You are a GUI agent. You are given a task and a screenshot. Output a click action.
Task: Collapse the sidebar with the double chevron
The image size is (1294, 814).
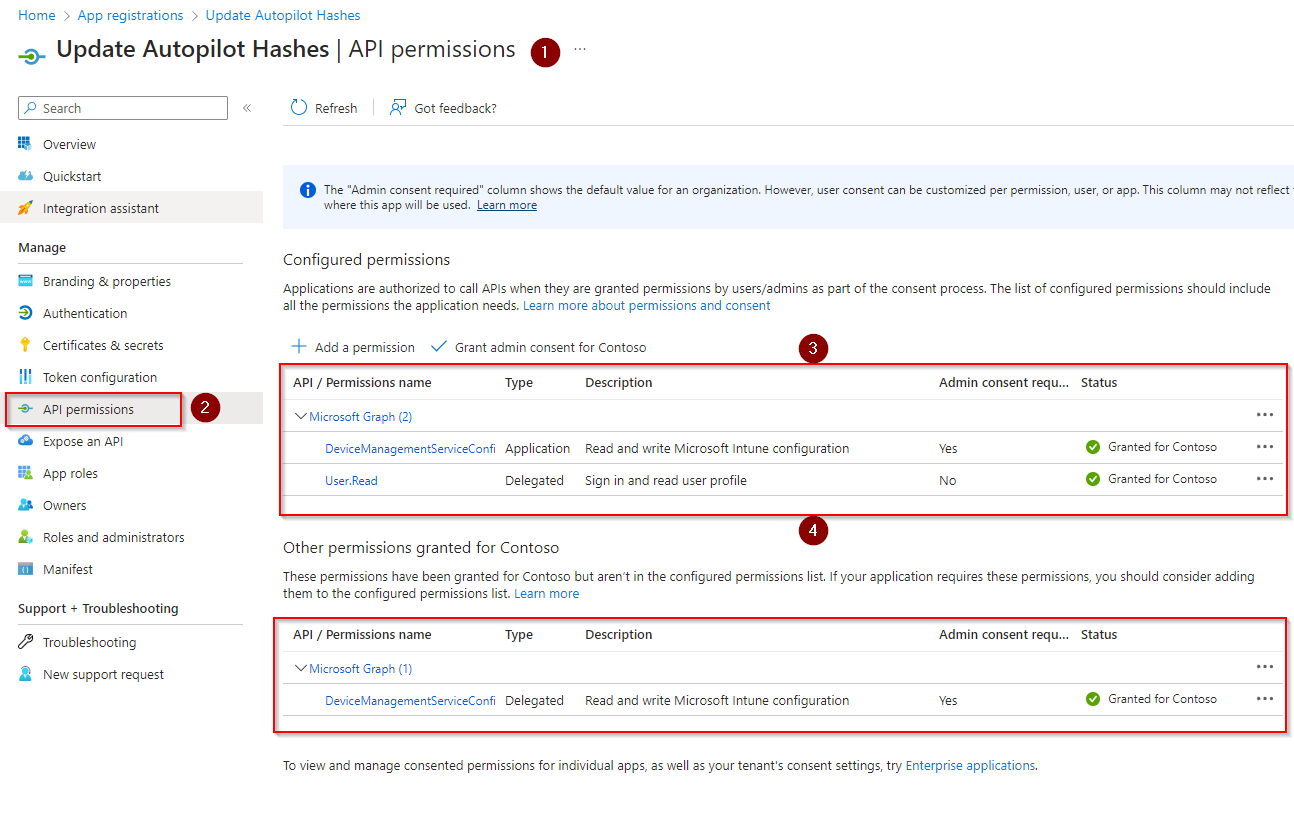tap(247, 108)
